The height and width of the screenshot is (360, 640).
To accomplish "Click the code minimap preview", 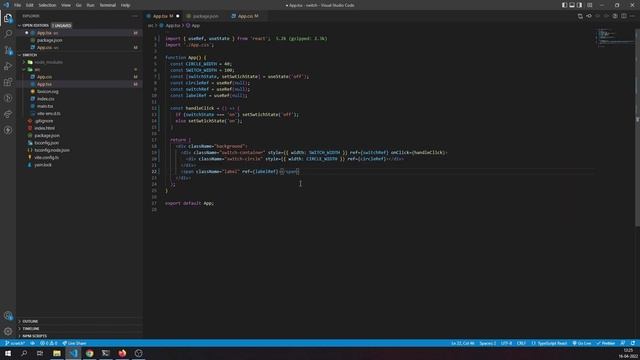I will pos(614,38).
